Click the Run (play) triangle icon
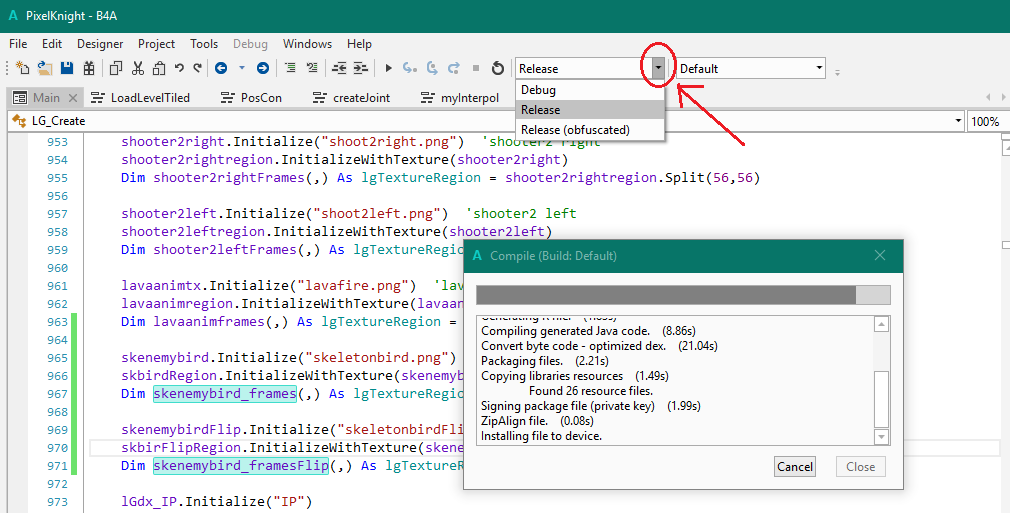The height and width of the screenshot is (513, 1010). [388, 68]
